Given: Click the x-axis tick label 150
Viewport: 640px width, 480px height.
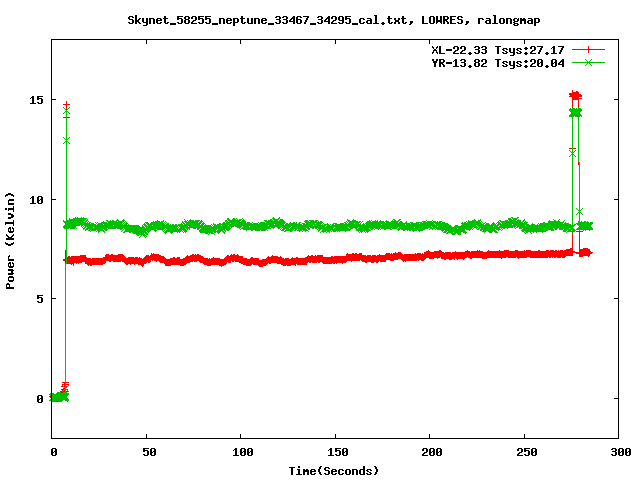Looking at the screenshot, I should pos(337,452).
